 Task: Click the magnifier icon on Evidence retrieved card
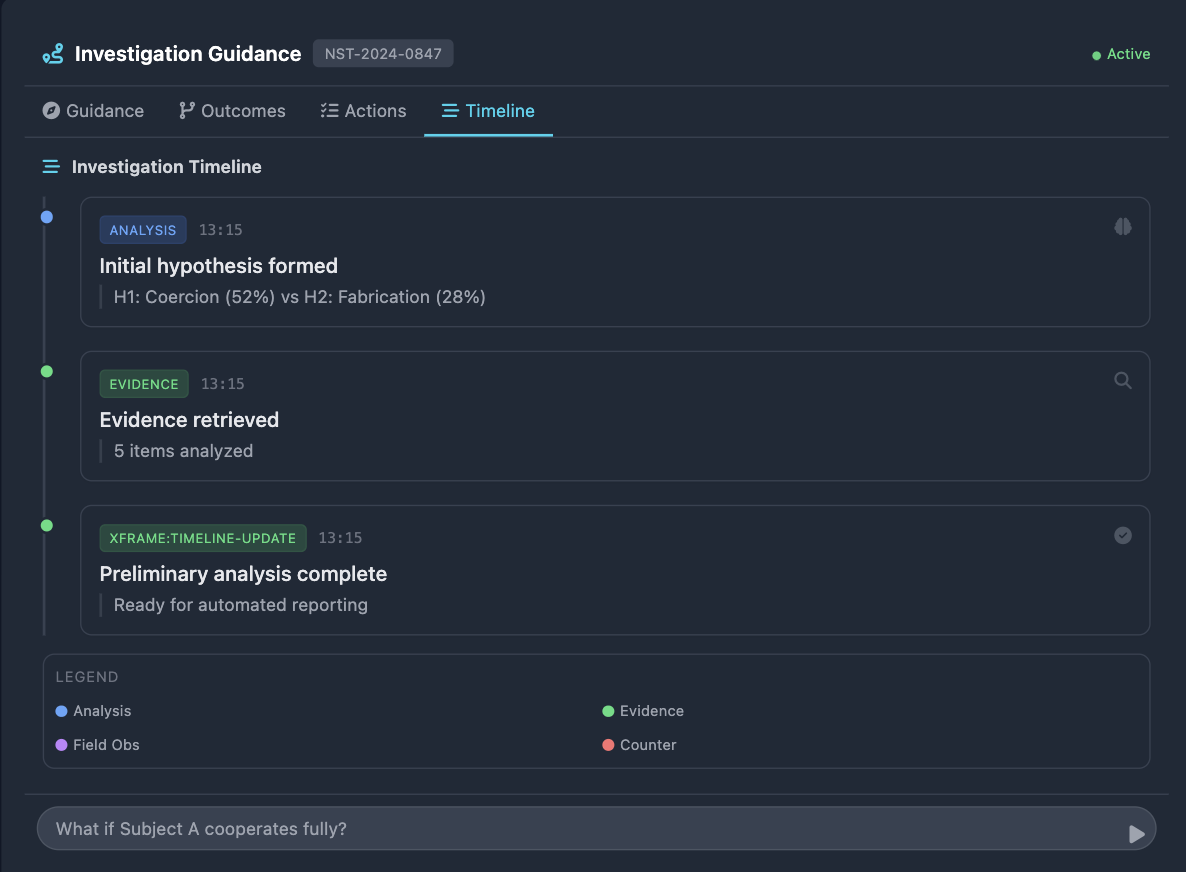click(x=1122, y=380)
